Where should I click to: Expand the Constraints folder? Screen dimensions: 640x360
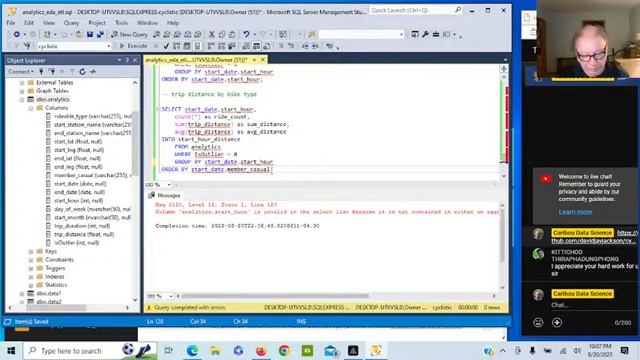coord(31,260)
